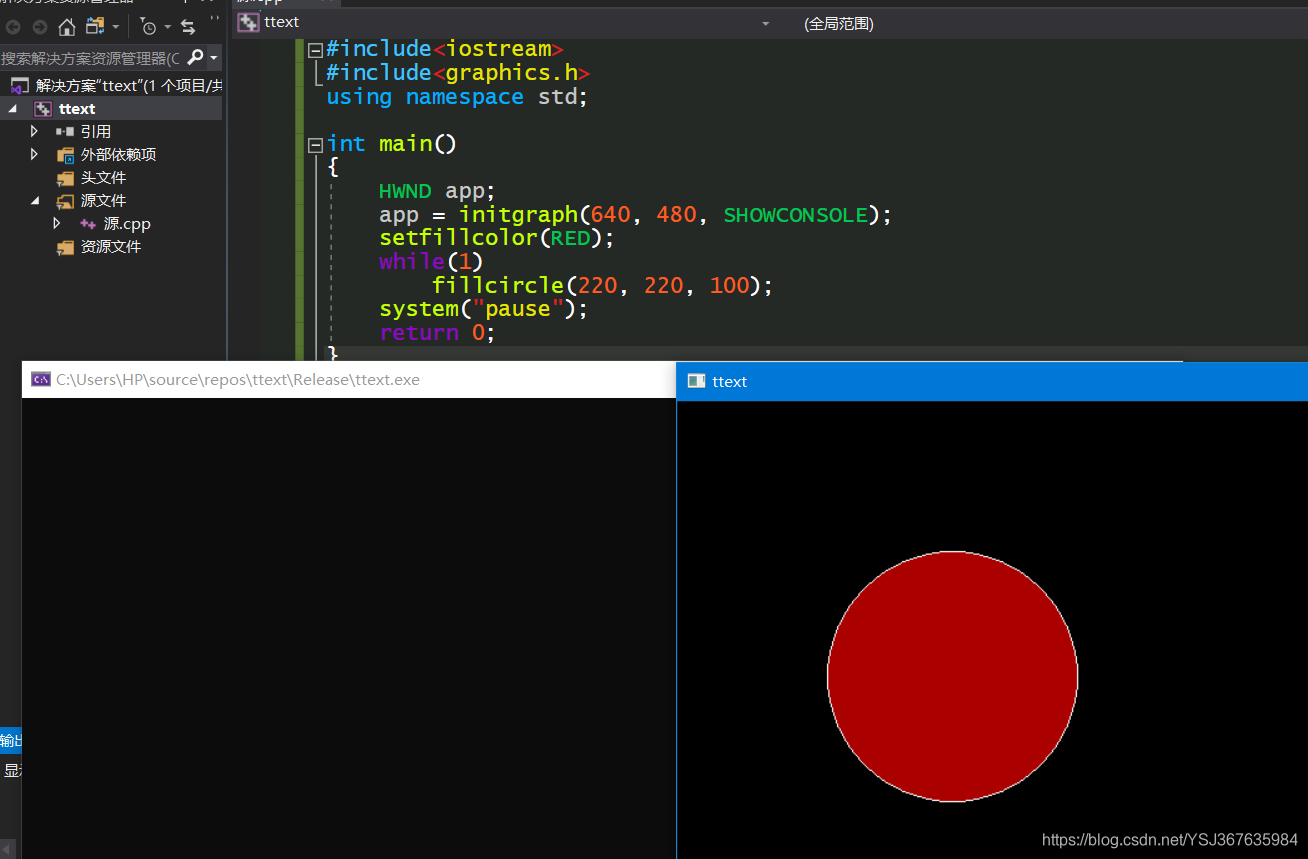Click the while keyword in the loop

coord(412,262)
